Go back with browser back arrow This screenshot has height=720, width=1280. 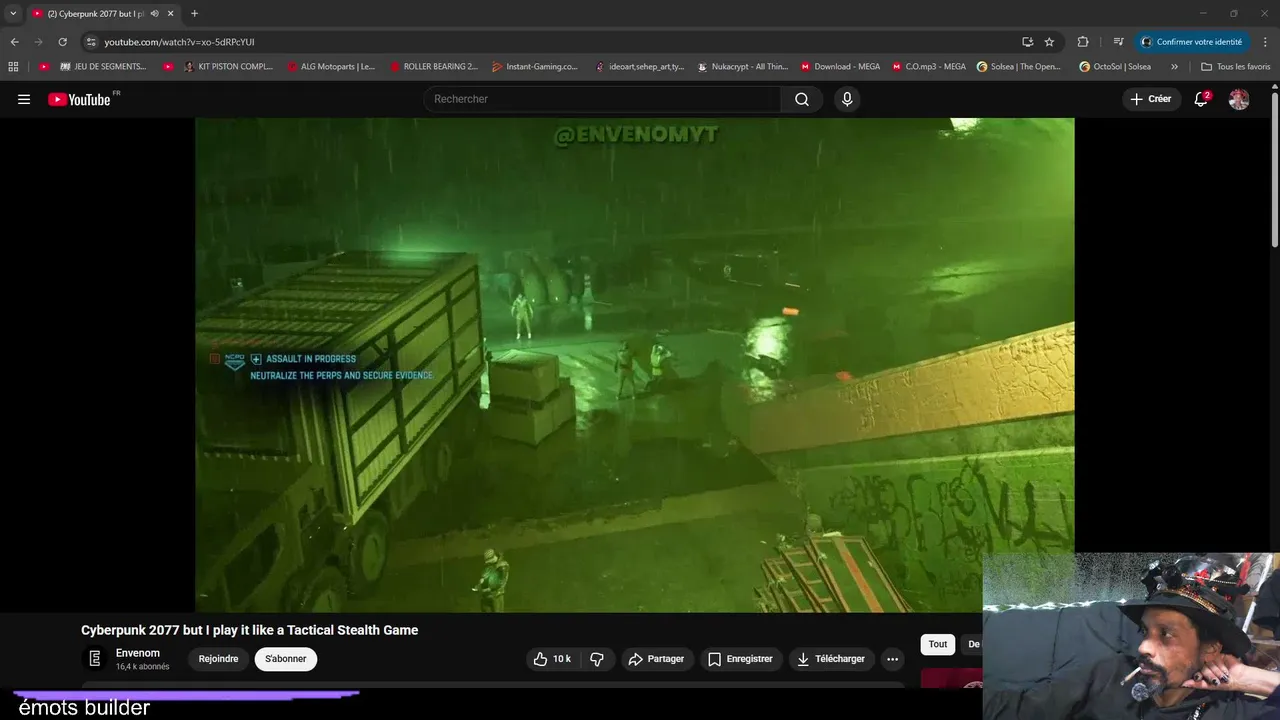(14, 42)
